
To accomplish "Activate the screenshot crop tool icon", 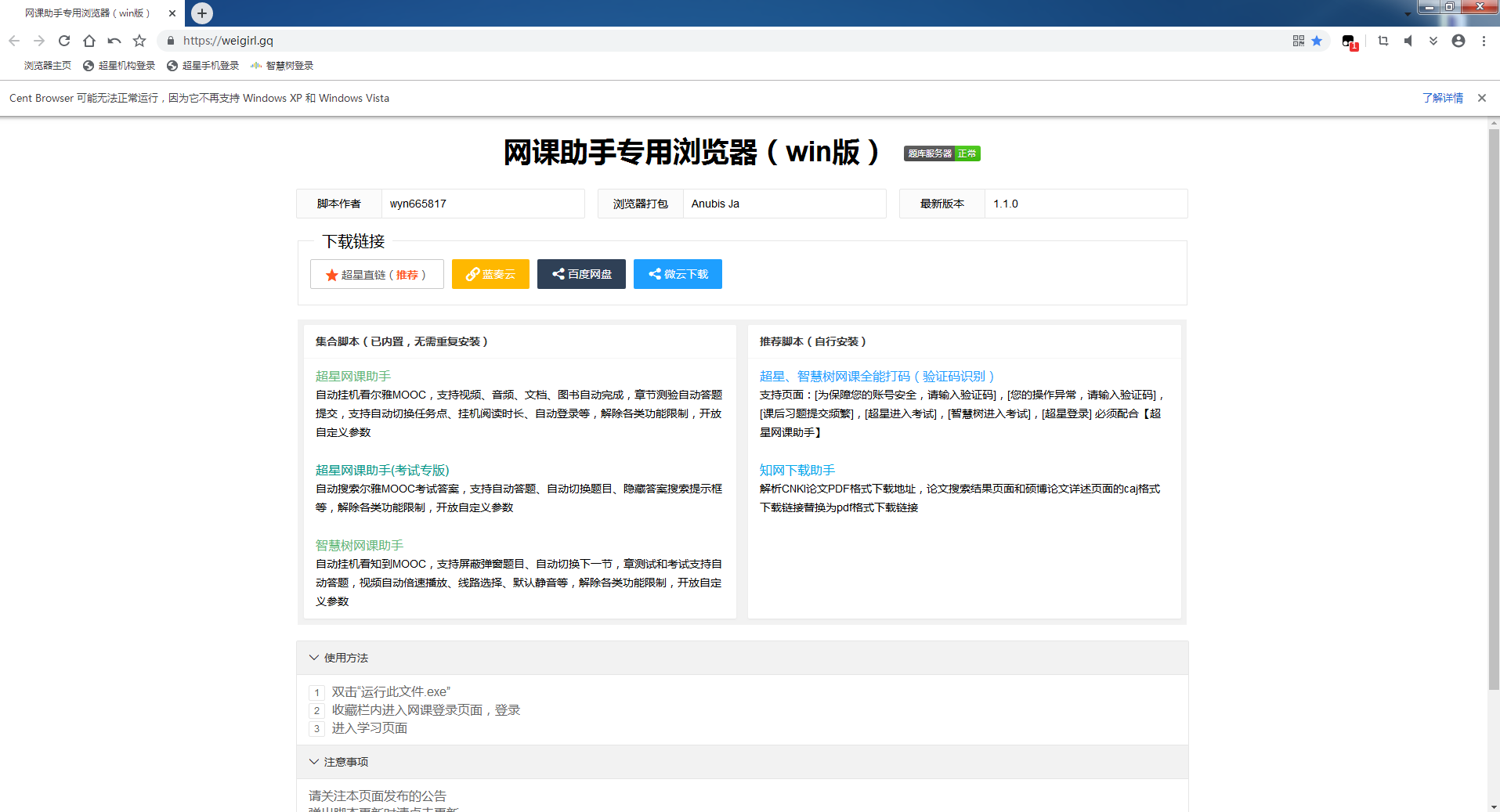I will pos(1383,41).
